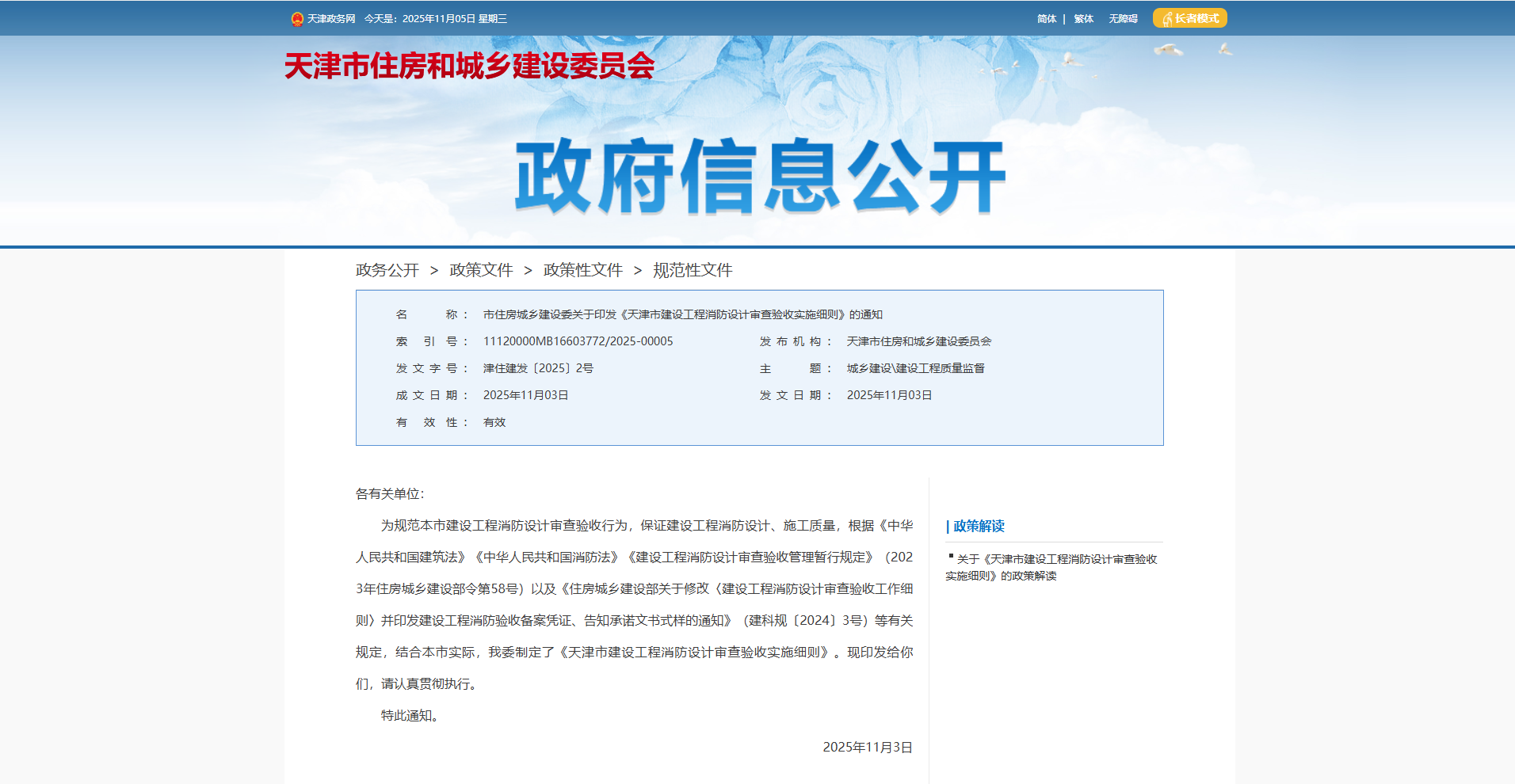
Task: Click the document index number 11120000MB16603772/2025-00005
Action: click(x=578, y=341)
